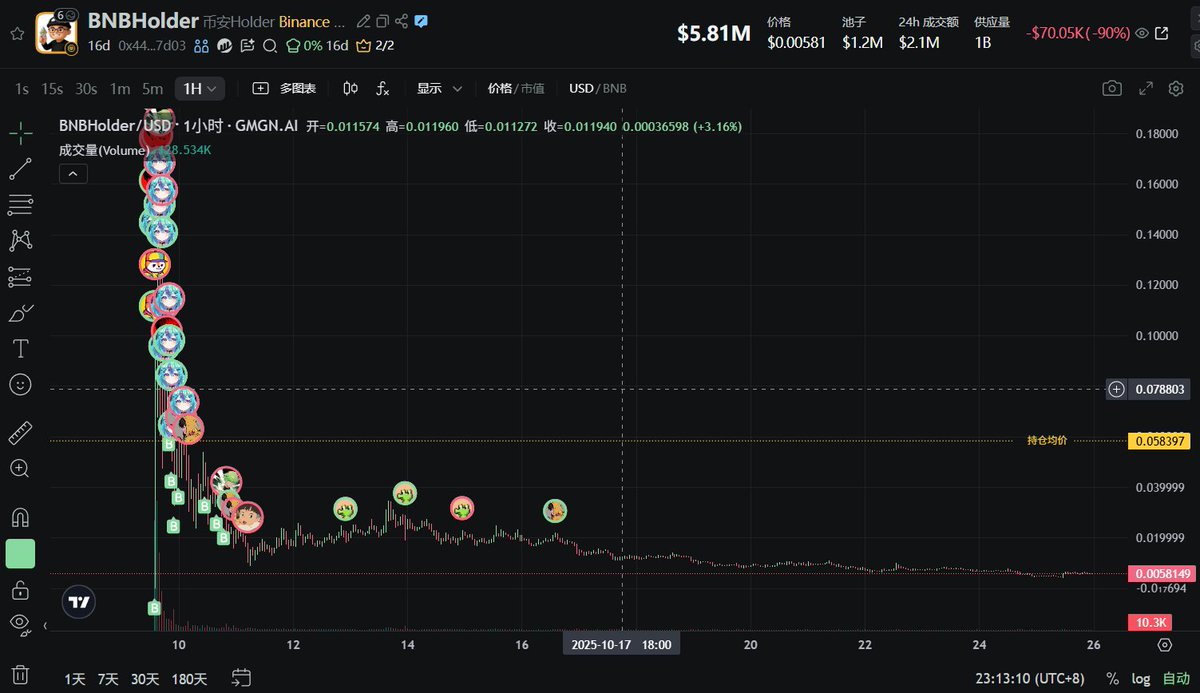This screenshot has height=693, width=1200.
Task: Select the 1s timeframe
Action: click(x=22, y=89)
